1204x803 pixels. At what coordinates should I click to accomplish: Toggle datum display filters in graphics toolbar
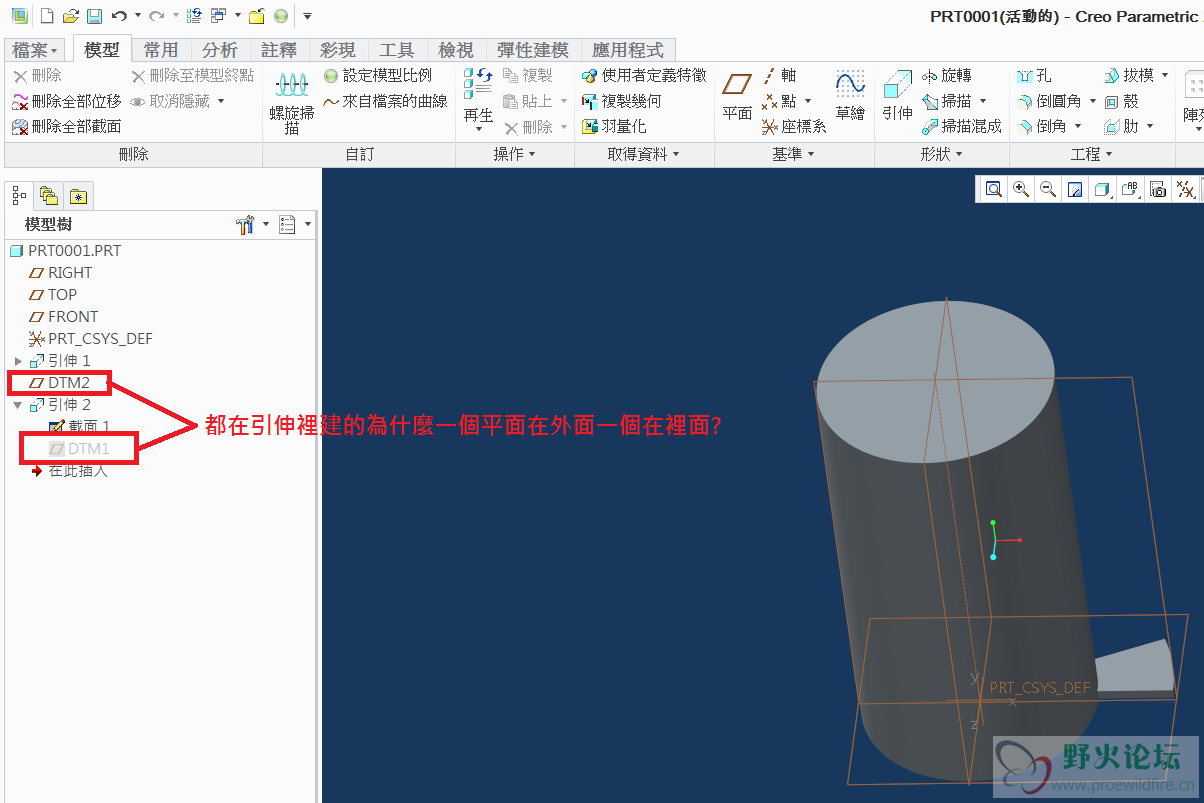coord(1186,189)
